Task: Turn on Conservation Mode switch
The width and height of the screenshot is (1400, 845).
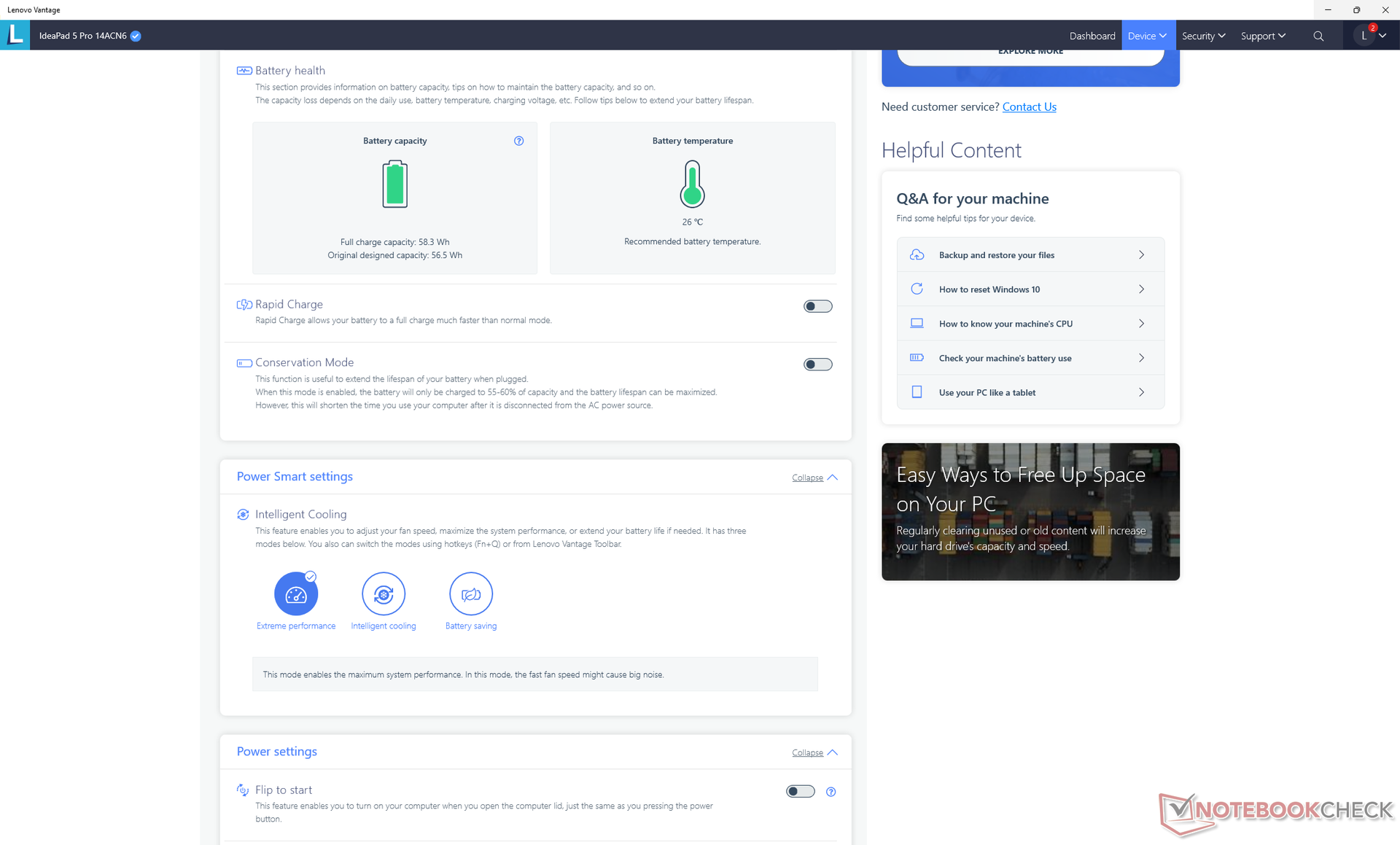Action: [817, 365]
